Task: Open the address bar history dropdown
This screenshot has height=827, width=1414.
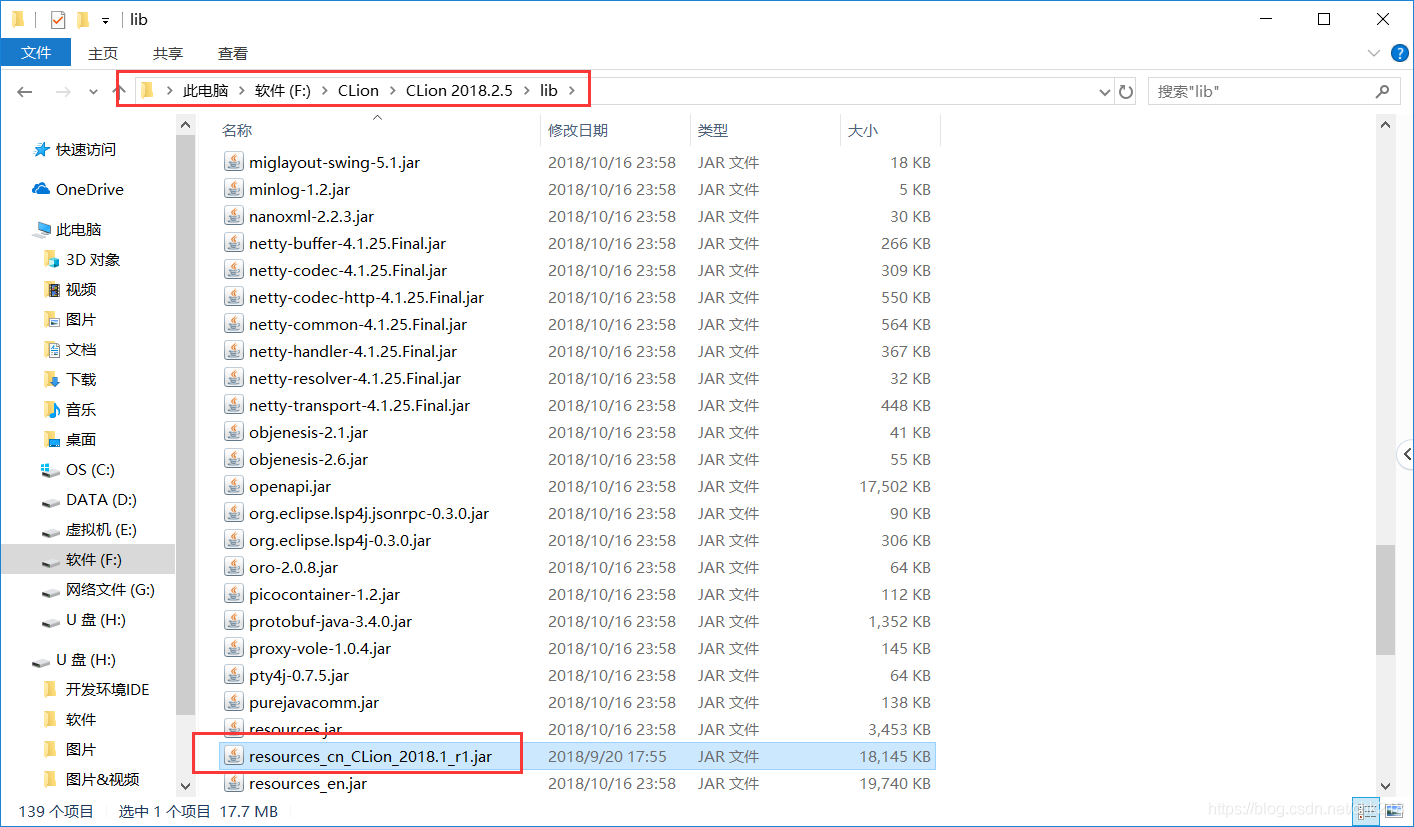Action: (1104, 92)
